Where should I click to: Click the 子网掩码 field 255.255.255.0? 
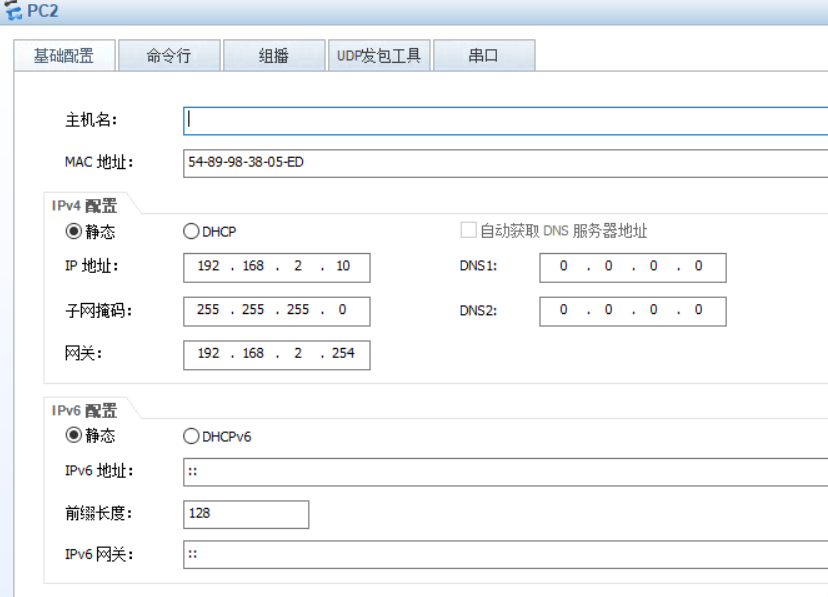[x=277, y=311]
